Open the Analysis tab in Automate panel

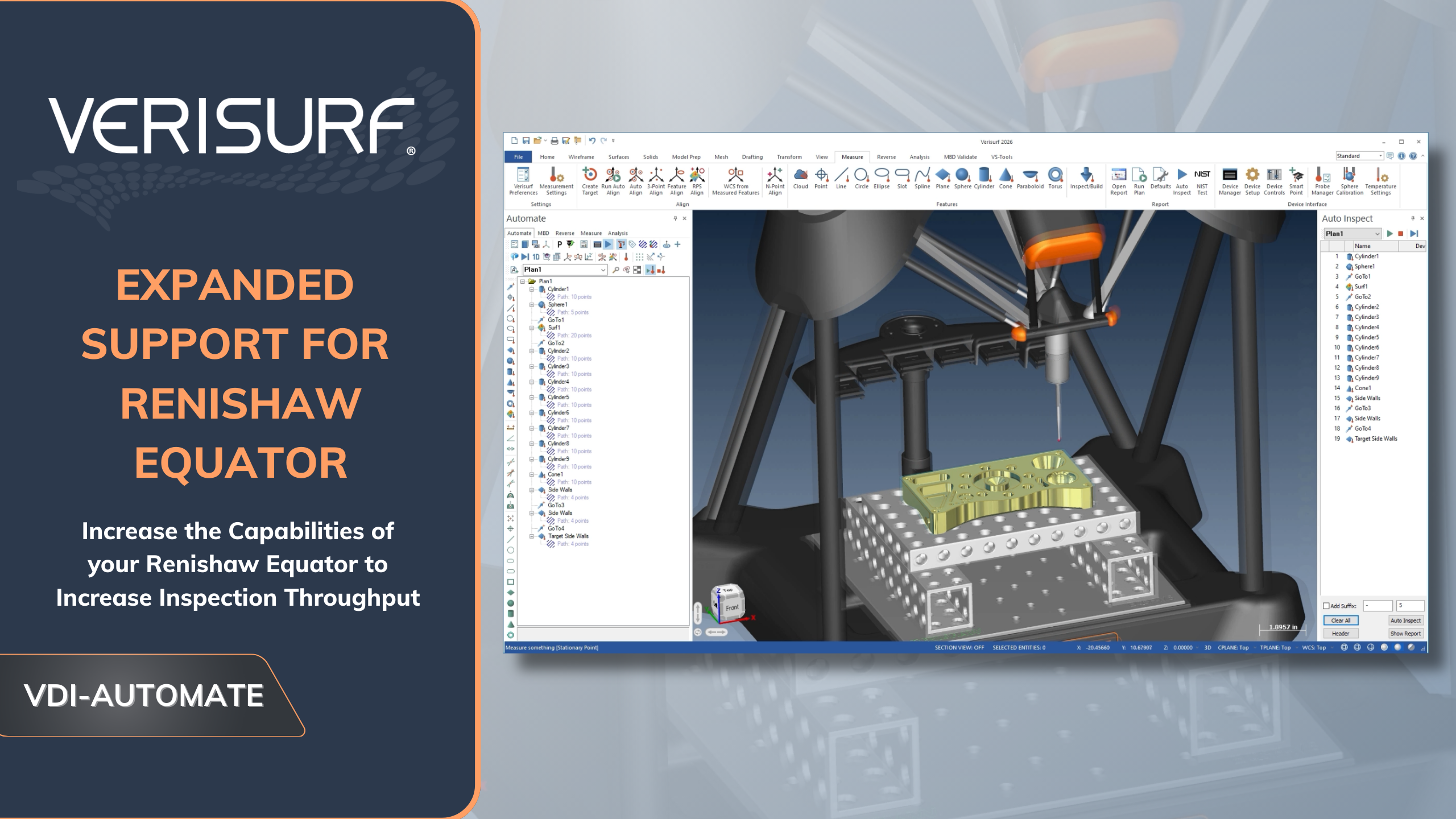tap(618, 233)
